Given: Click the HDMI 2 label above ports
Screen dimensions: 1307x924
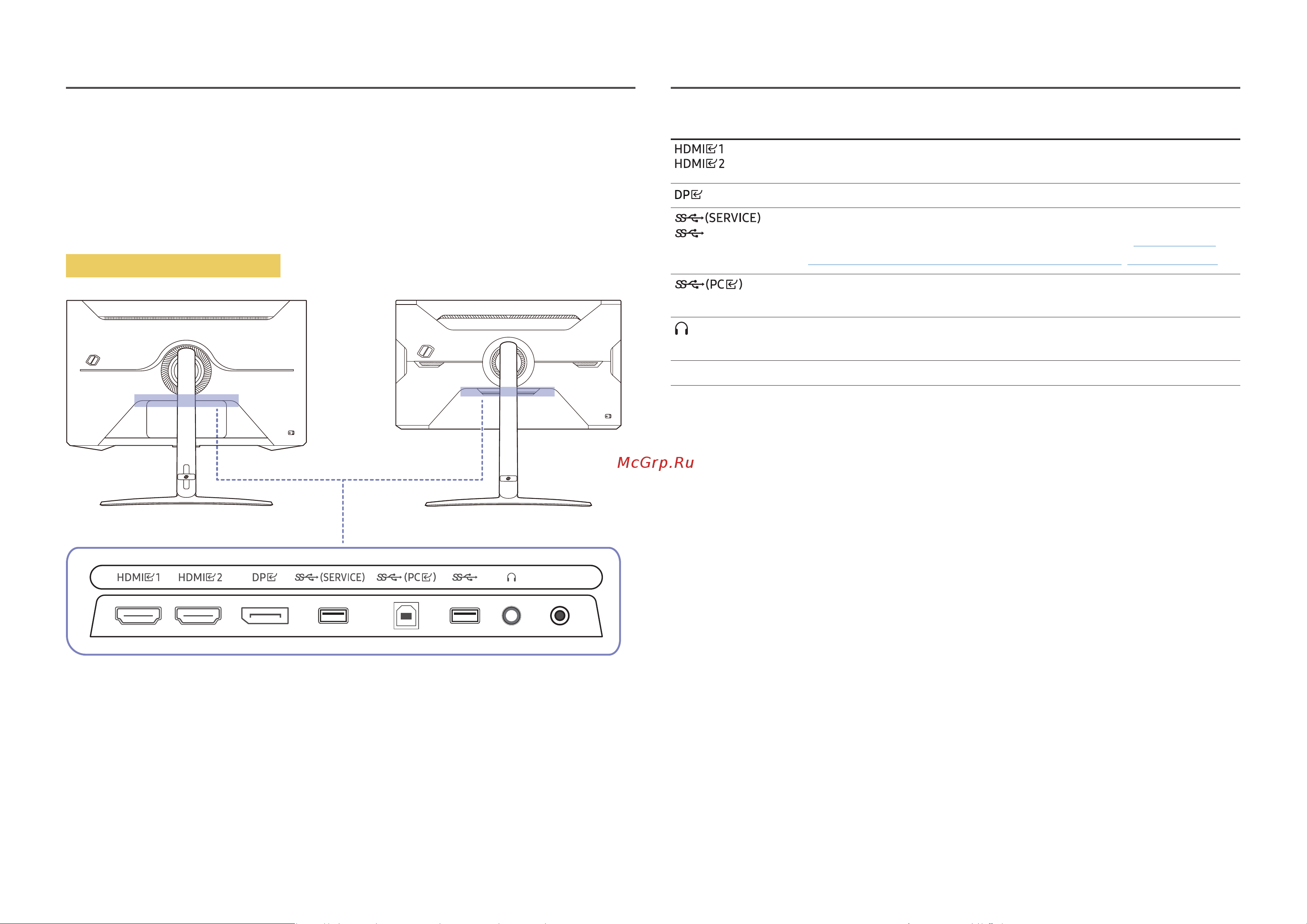Looking at the screenshot, I should (x=201, y=577).
